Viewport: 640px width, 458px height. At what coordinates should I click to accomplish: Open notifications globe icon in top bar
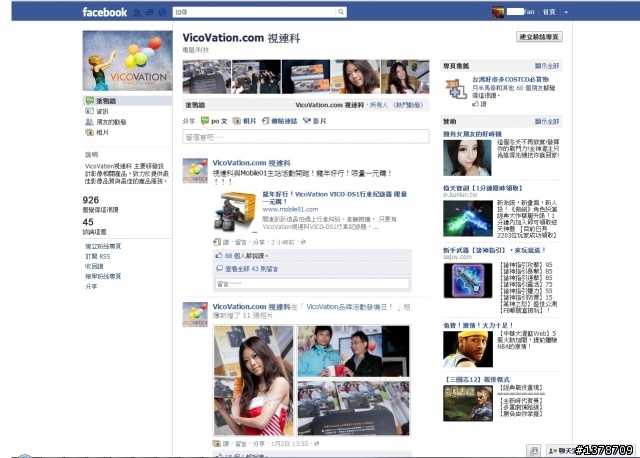162,13
